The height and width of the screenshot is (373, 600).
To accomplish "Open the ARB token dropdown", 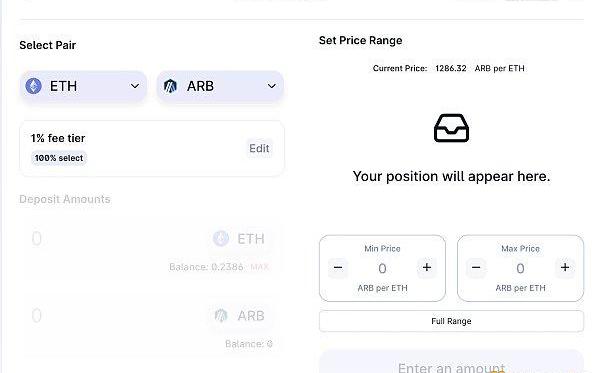I will pyautogui.click(x=220, y=86).
